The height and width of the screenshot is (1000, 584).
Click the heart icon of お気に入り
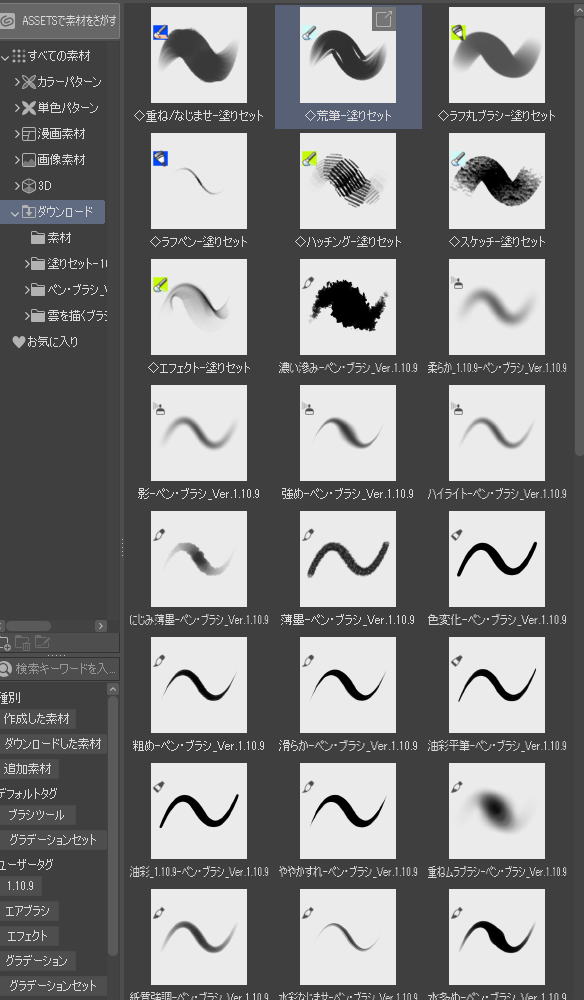click(18, 342)
